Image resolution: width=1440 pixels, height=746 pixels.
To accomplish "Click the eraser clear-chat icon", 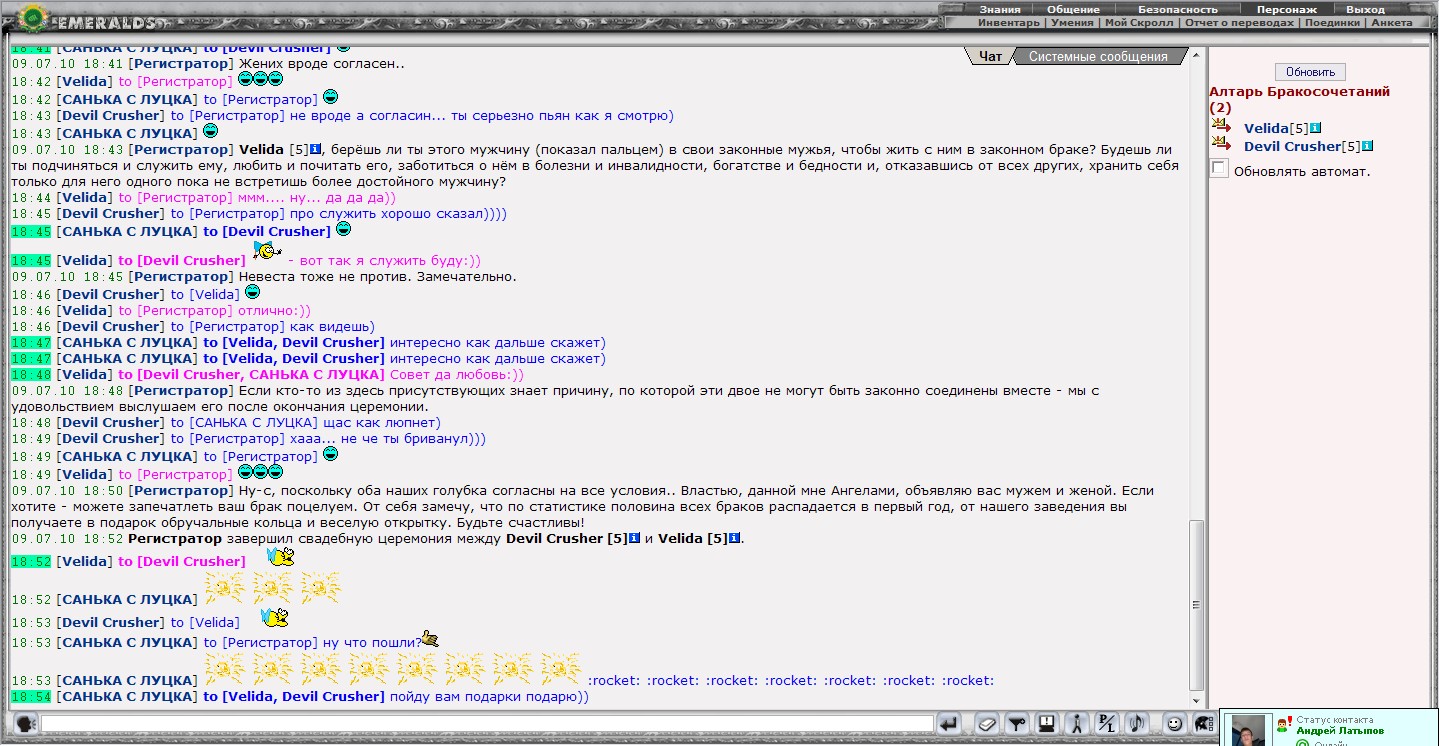I will tap(987, 723).
